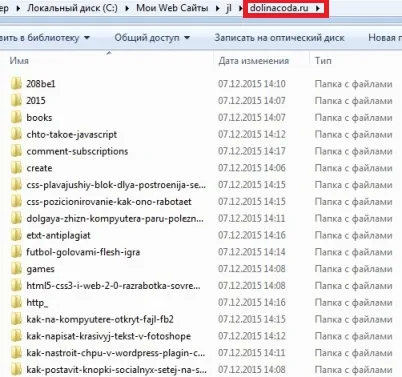Click the dolgaya-zhizn-kompyutera folder icon
This screenshot has height=377, width=402.
(16, 218)
